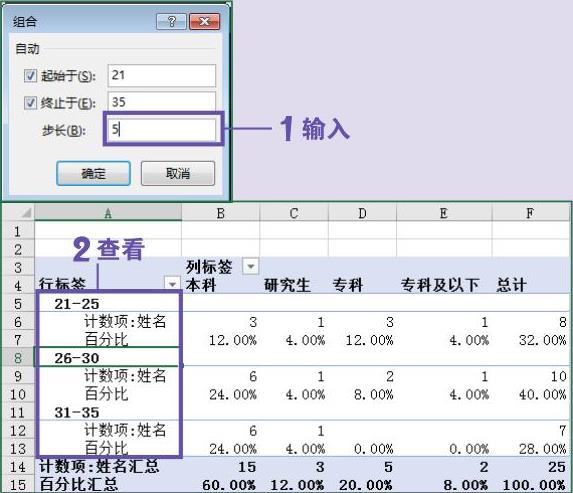Screen dimensions: 573x493
Task: Click the 8.00% cell in row 10
Action: coord(373,395)
